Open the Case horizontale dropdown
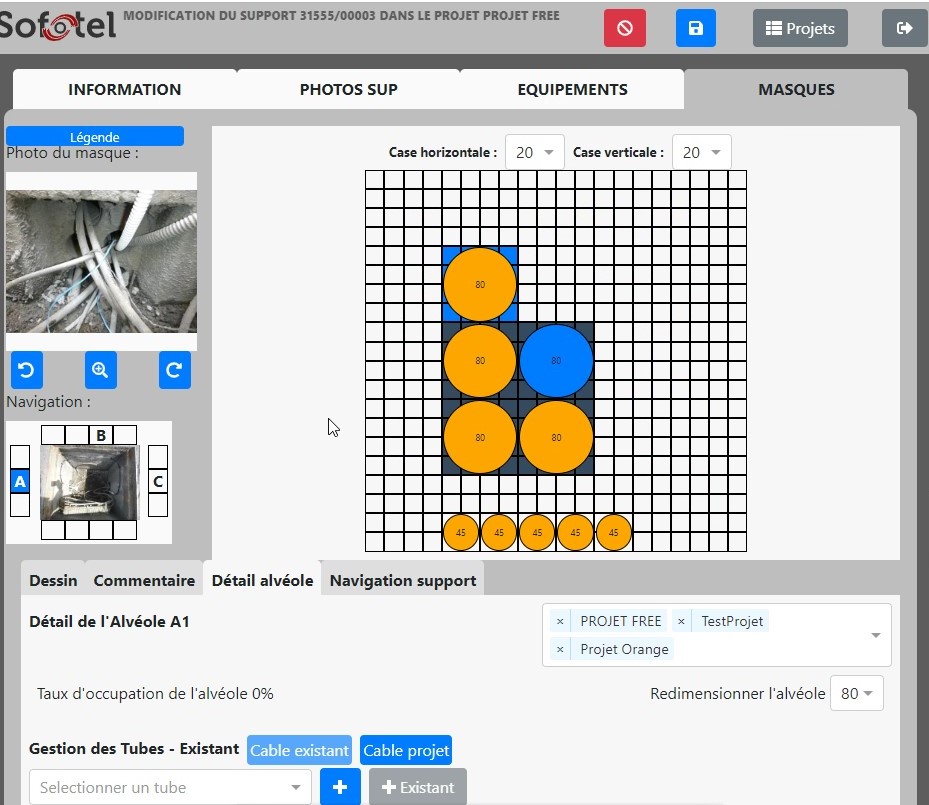Viewport: 929px width, 805px height. 534,152
